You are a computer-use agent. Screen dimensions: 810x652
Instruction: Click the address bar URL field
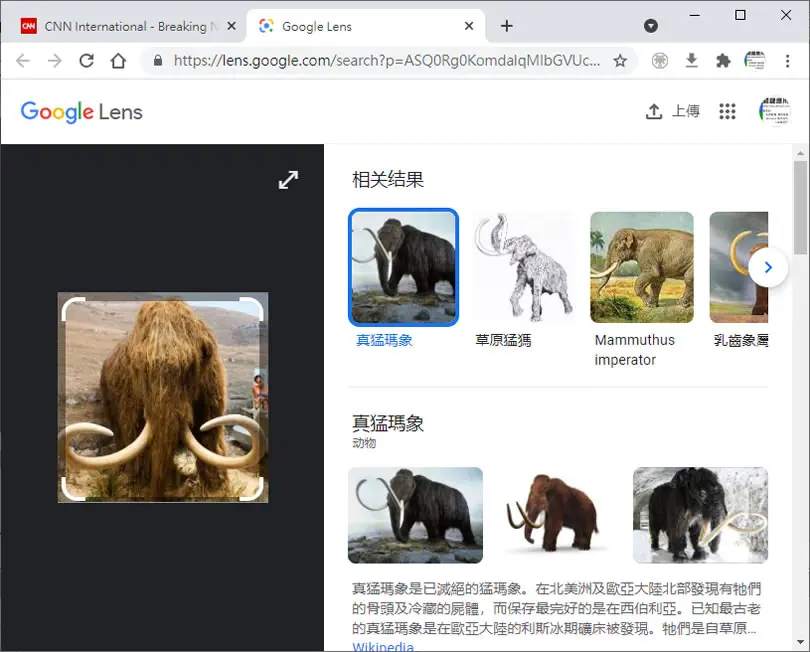[x=386, y=61]
